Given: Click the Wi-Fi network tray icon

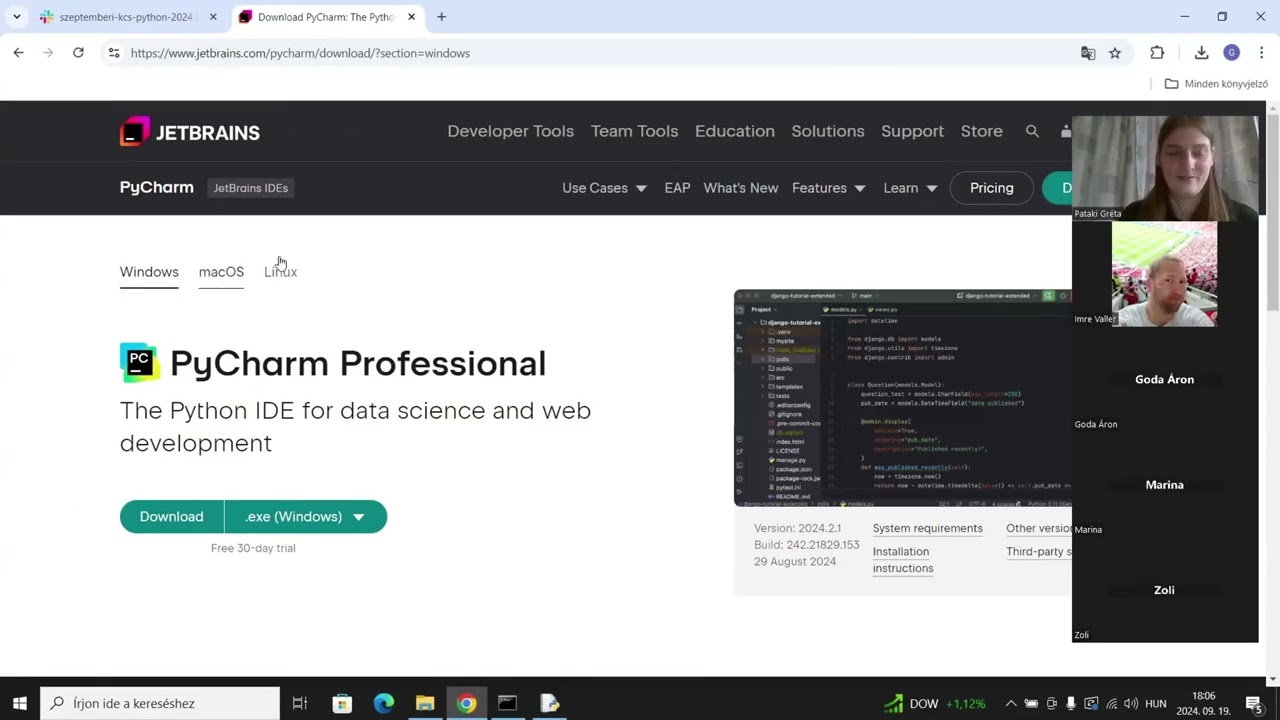Looking at the screenshot, I should (x=1111, y=704).
